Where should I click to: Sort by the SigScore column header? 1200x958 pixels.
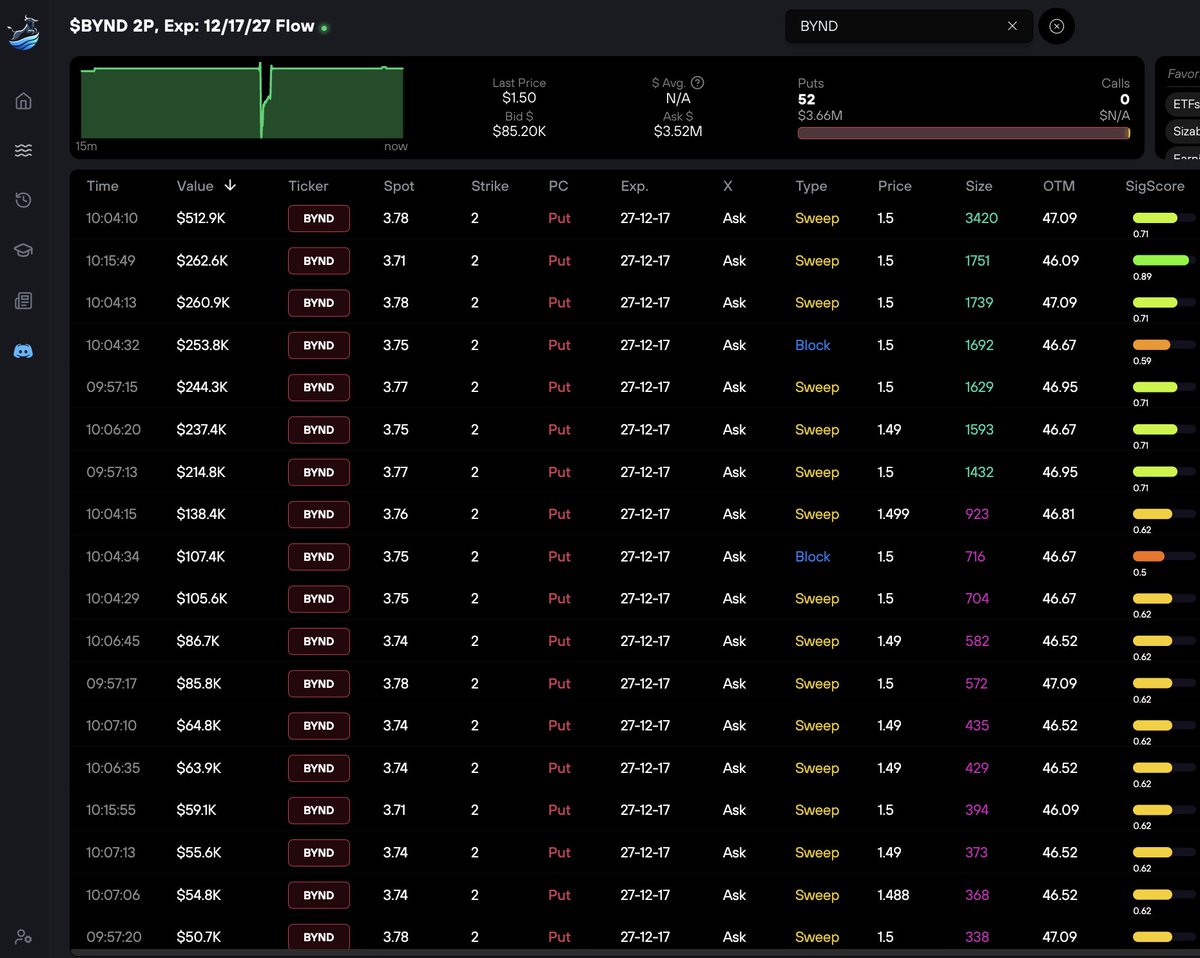coord(1155,186)
